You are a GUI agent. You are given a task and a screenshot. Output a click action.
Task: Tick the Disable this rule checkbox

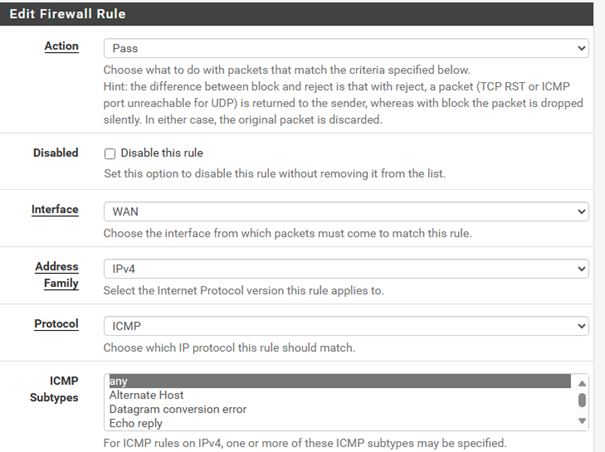[x=110, y=153]
